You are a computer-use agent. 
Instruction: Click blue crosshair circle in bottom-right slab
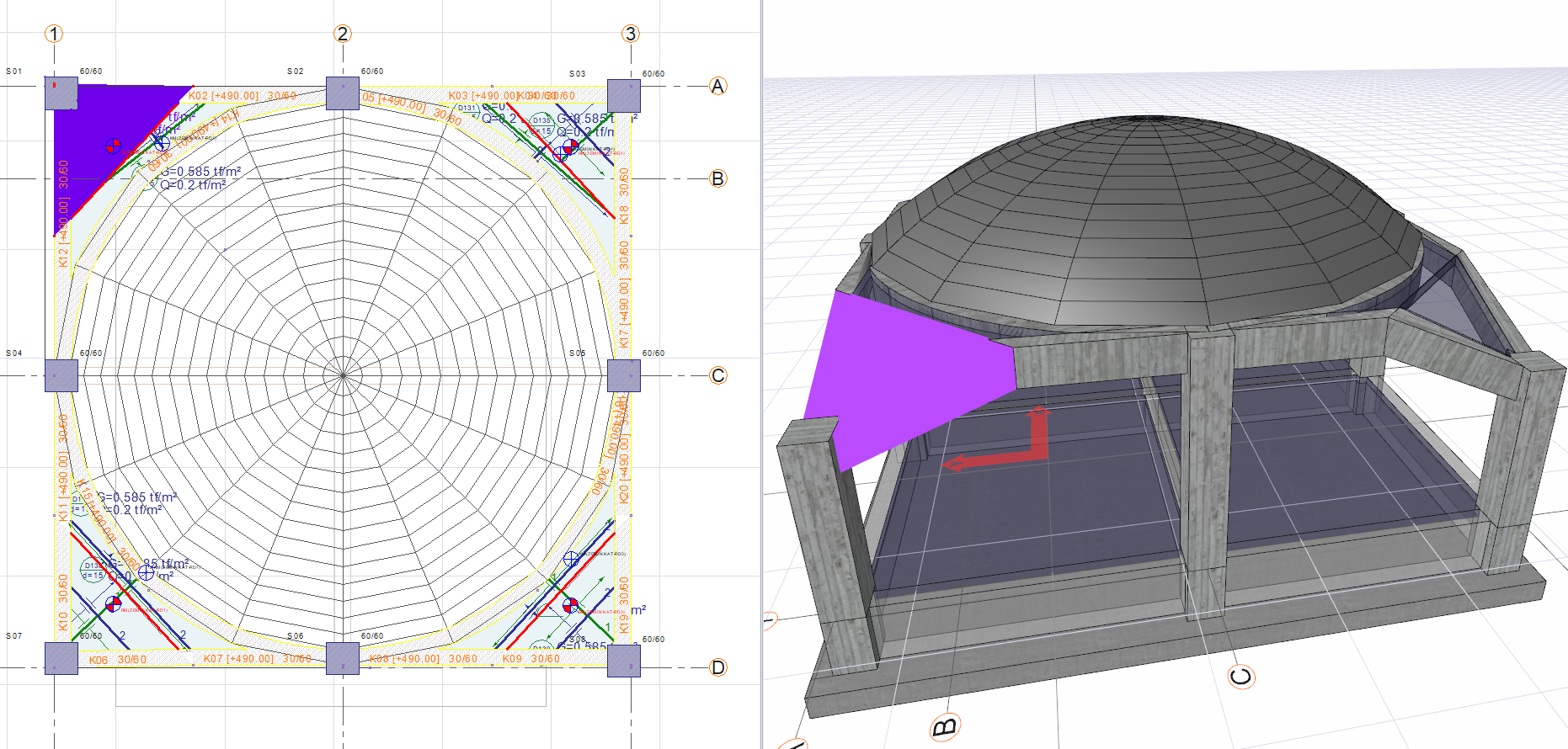(571, 559)
